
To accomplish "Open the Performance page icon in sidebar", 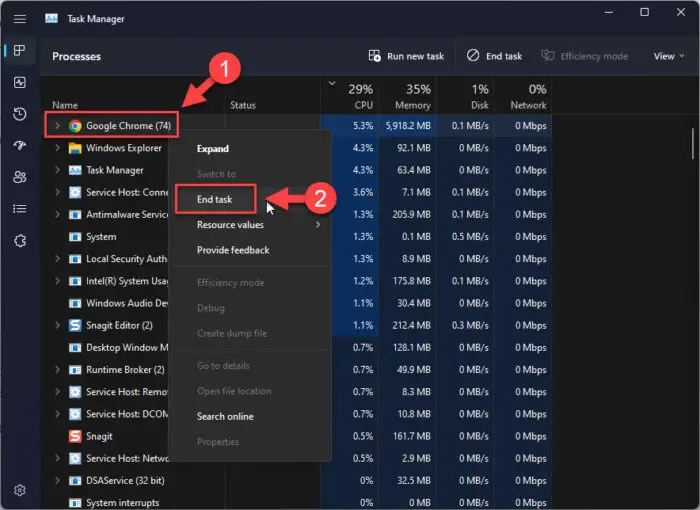I will (20, 82).
